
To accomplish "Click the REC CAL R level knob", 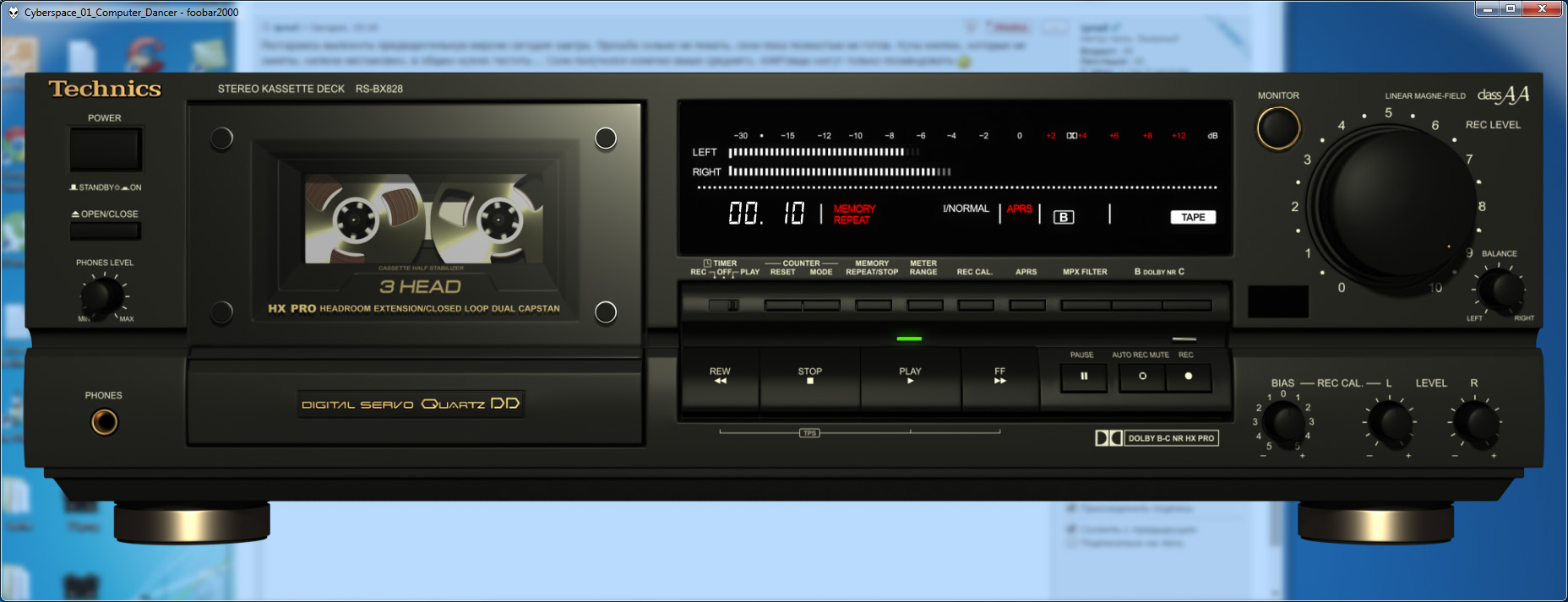I will (1475, 421).
